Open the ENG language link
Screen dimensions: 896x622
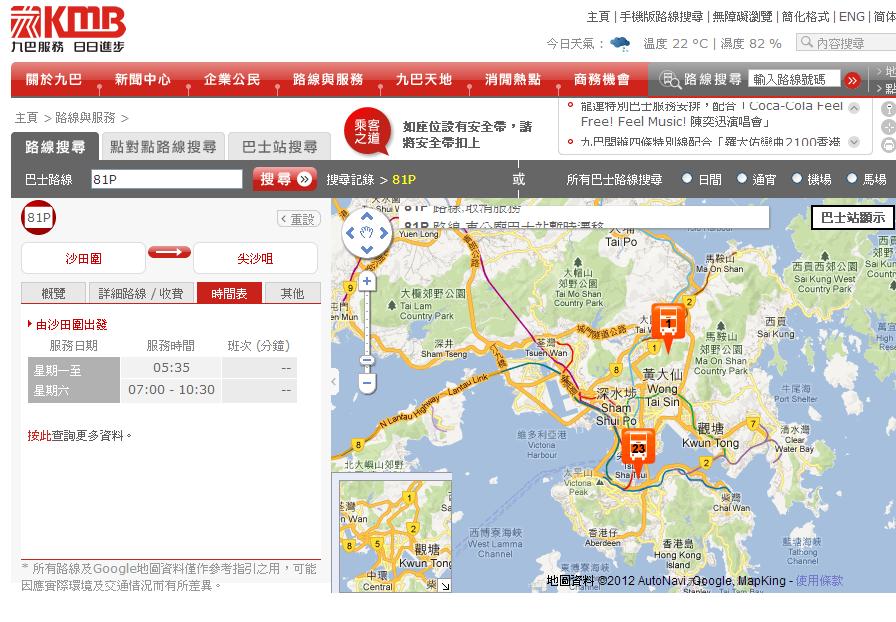[x=851, y=17]
